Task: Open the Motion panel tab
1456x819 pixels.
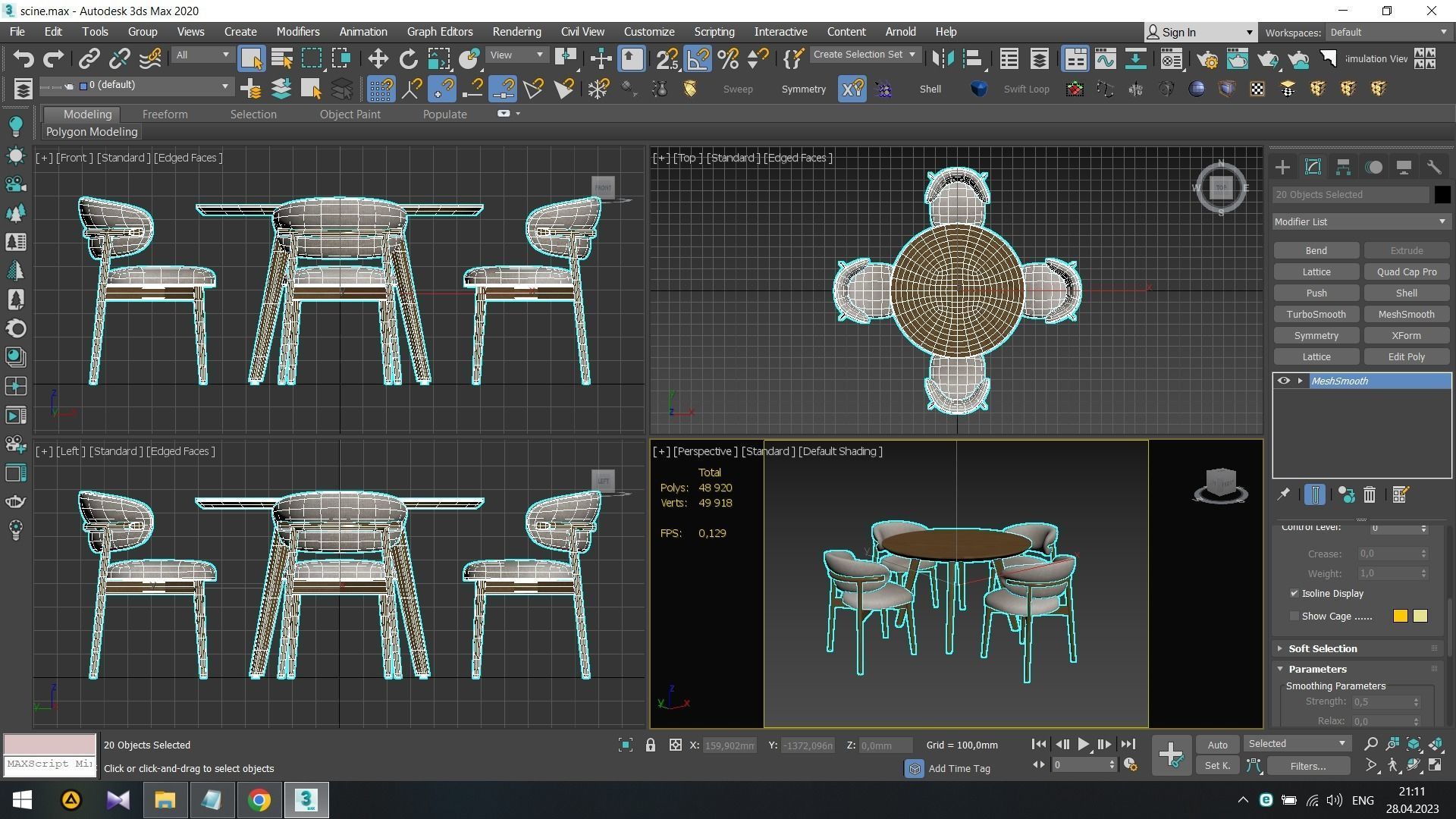Action: point(1373,168)
